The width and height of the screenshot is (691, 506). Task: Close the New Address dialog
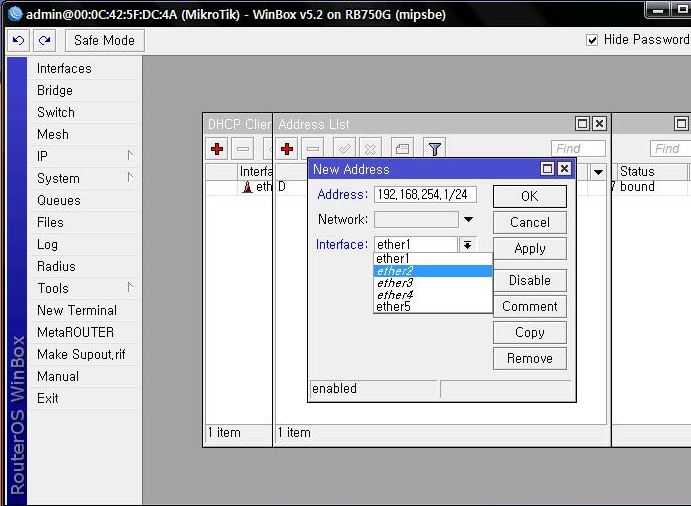[x=565, y=169]
